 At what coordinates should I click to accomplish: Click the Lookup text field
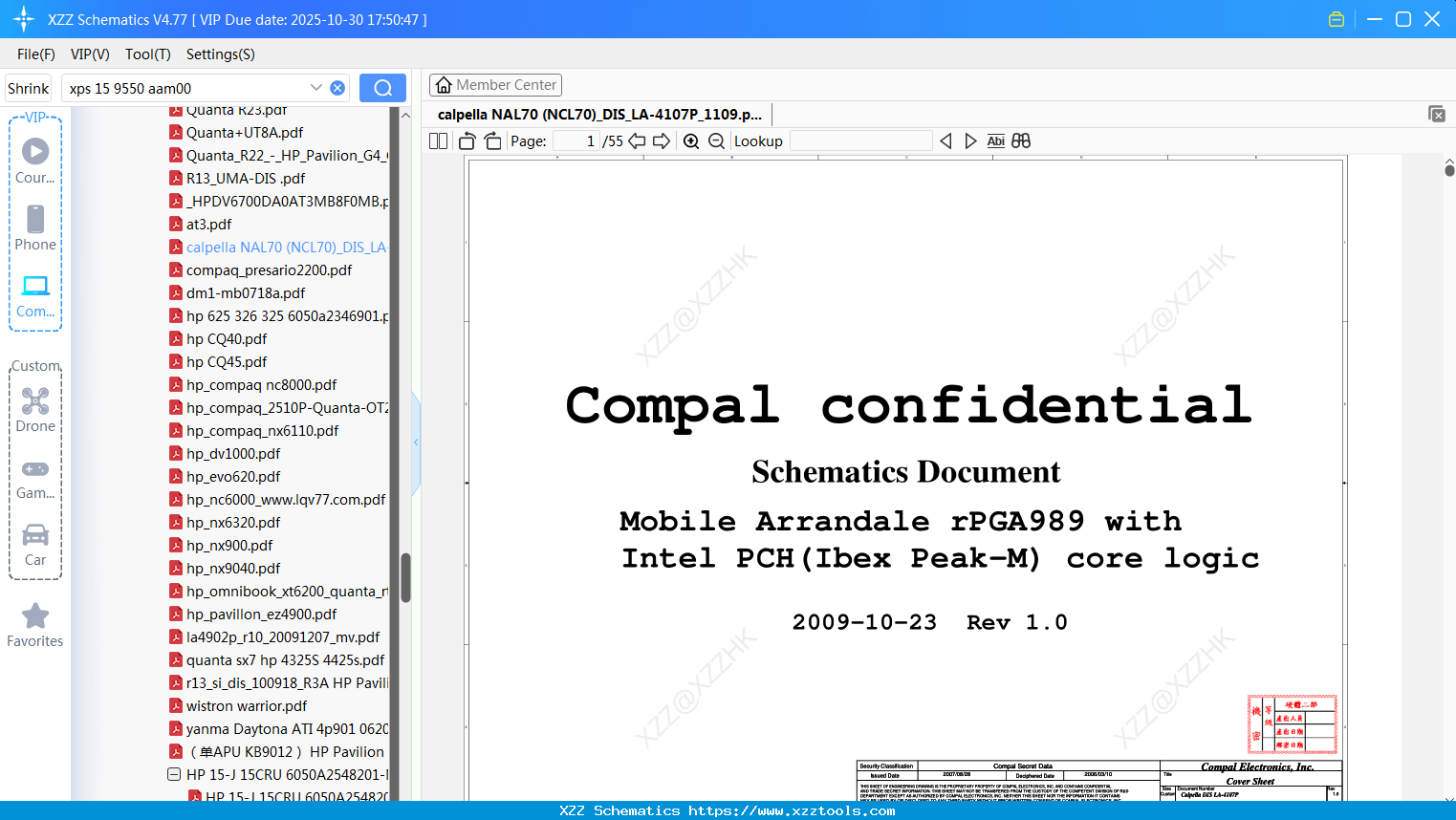860,141
